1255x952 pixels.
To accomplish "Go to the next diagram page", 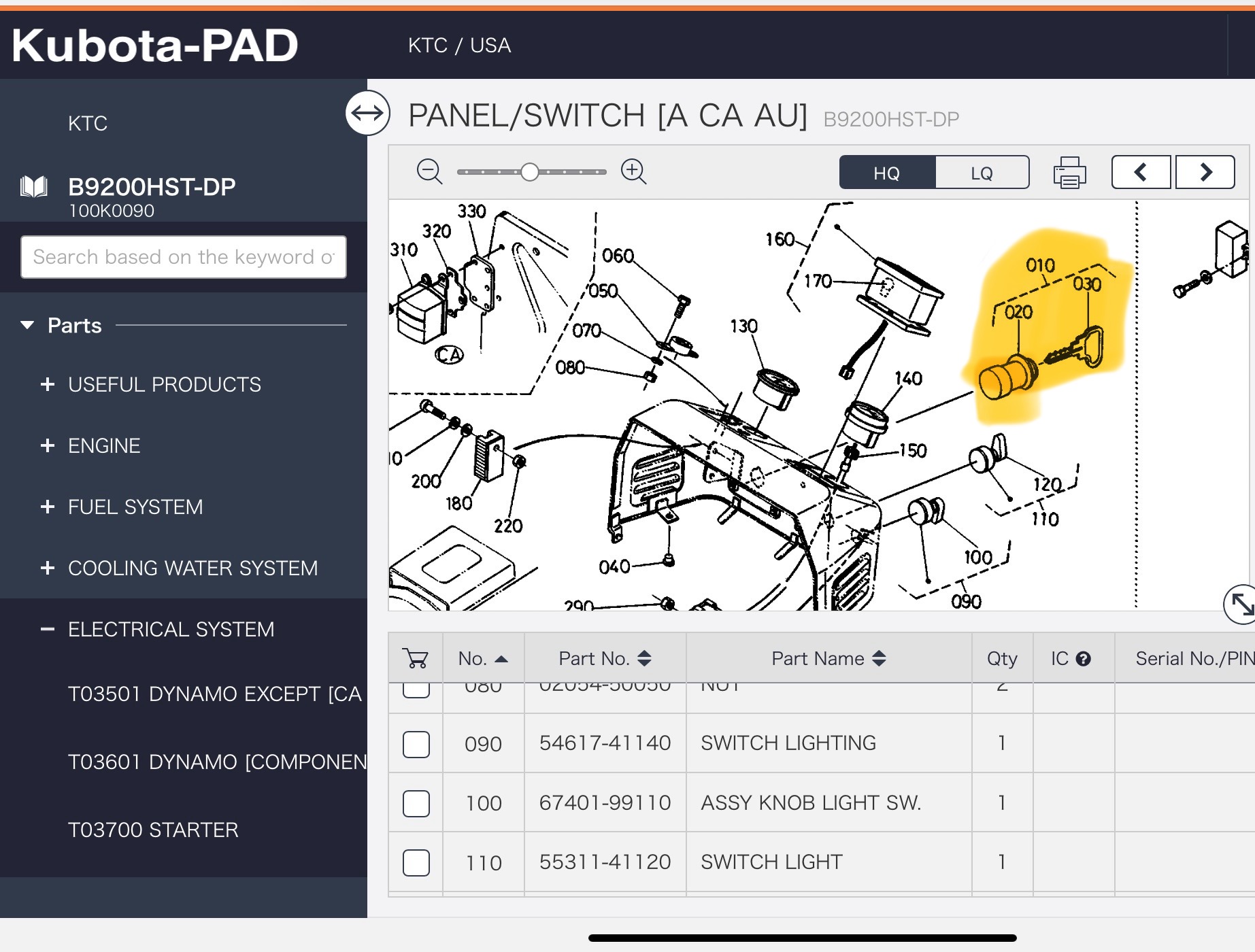I will point(1205,172).
